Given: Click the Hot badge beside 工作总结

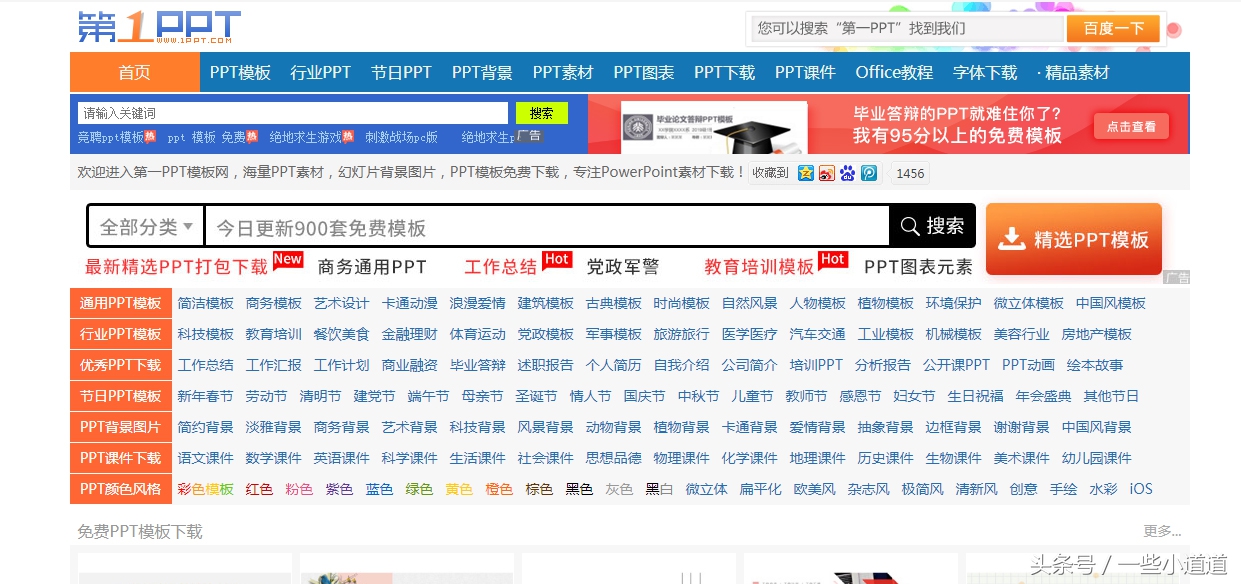Looking at the screenshot, I should (557, 259).
